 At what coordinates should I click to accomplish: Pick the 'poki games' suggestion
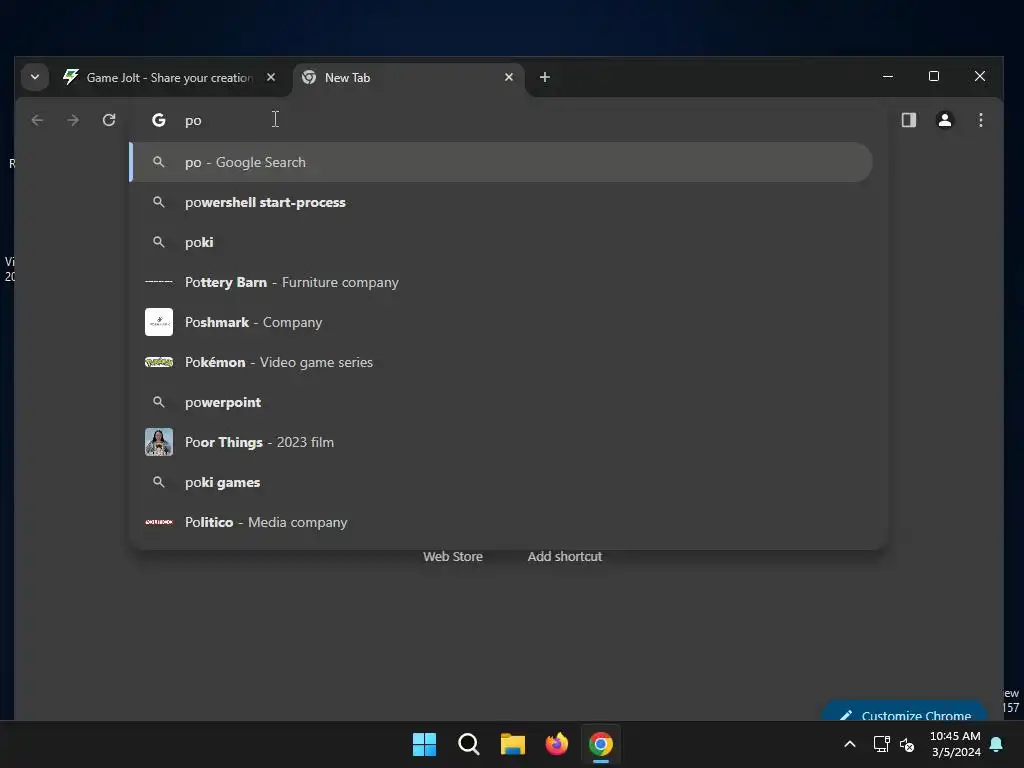pos(501,483)
